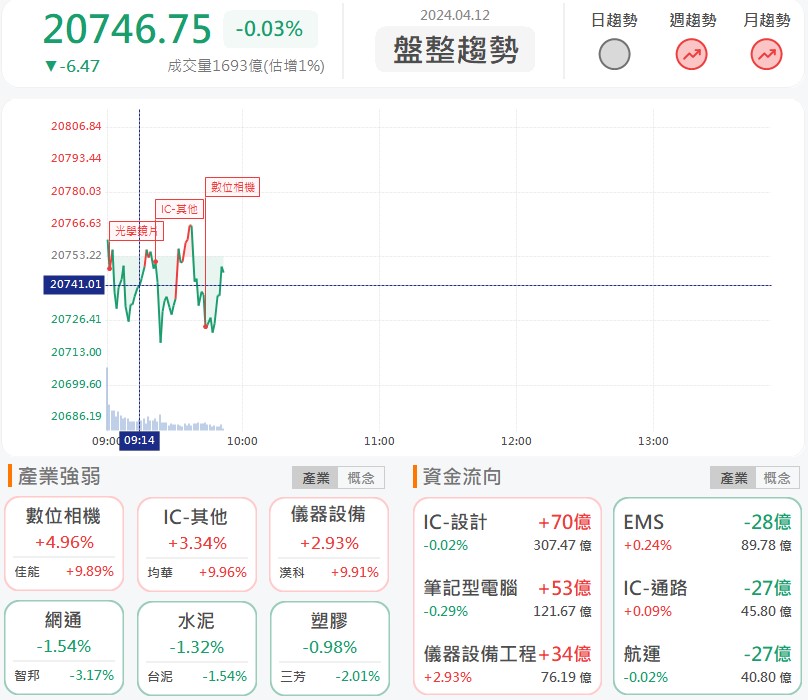
Task: Select the 概念 tab in 資金流向 section
Action: (777, 478)
